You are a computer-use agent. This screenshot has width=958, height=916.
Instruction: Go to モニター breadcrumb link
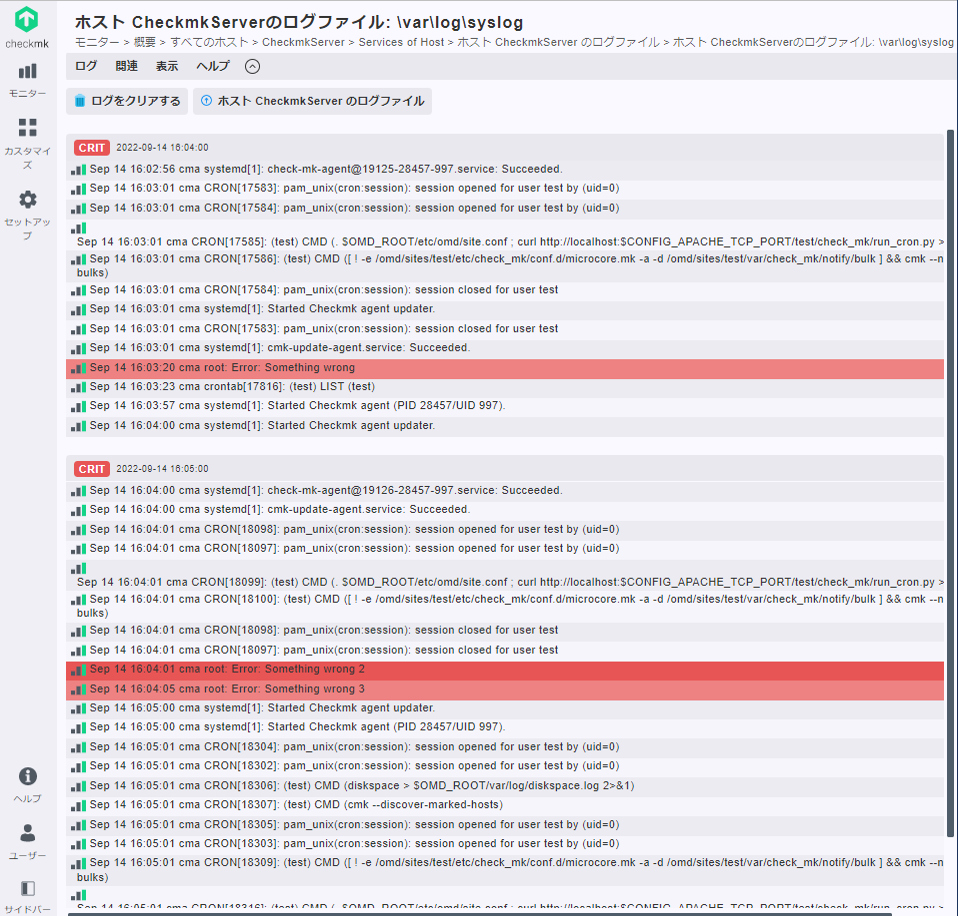[x=97, y=42]
